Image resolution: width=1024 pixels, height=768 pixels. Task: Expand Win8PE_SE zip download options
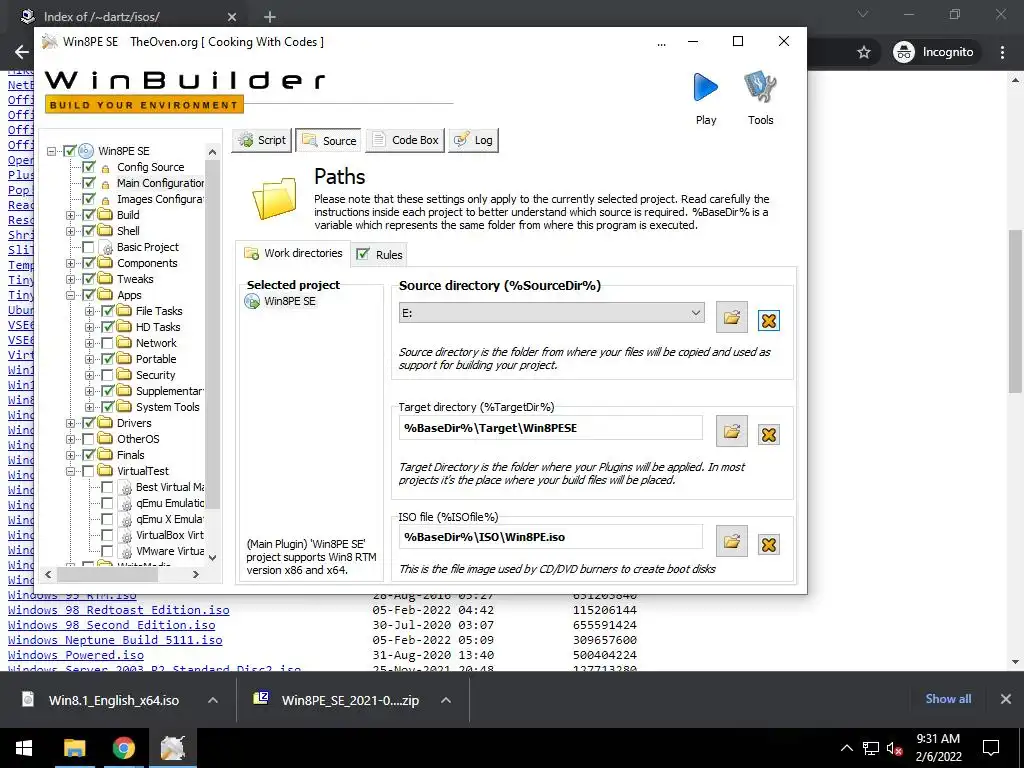446,700
